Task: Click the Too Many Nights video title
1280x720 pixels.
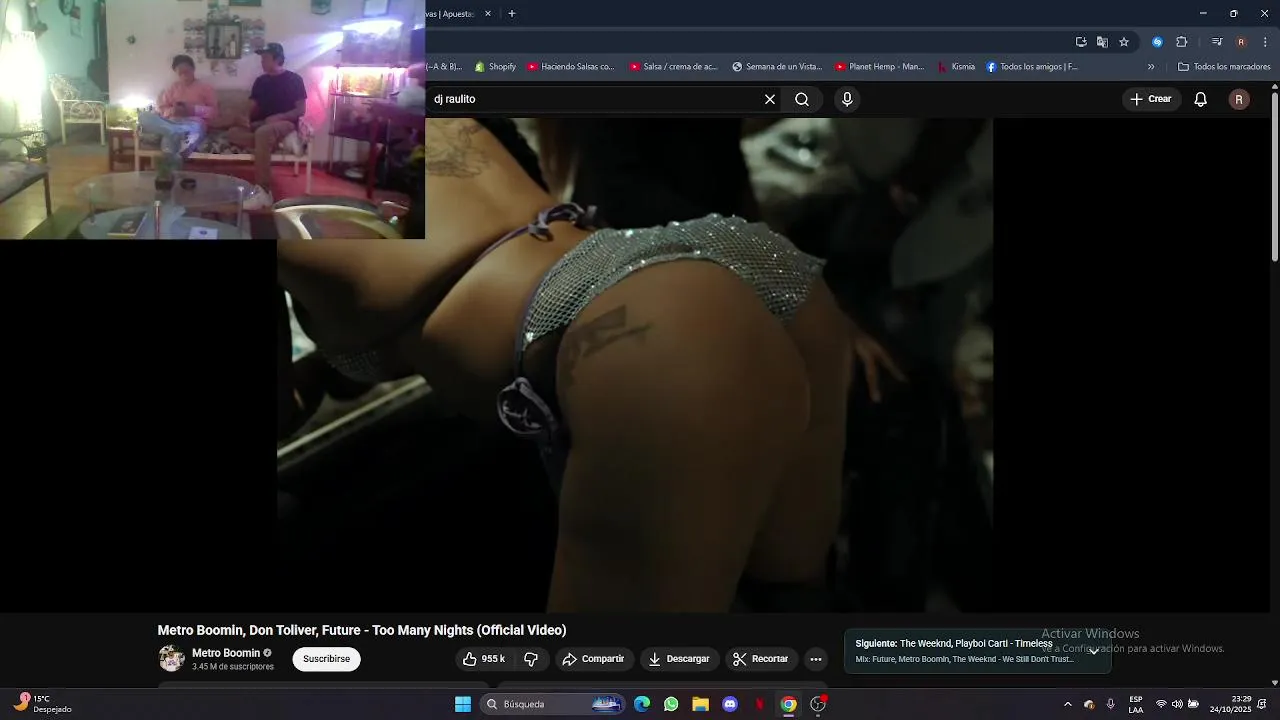Action: point(362,630)
